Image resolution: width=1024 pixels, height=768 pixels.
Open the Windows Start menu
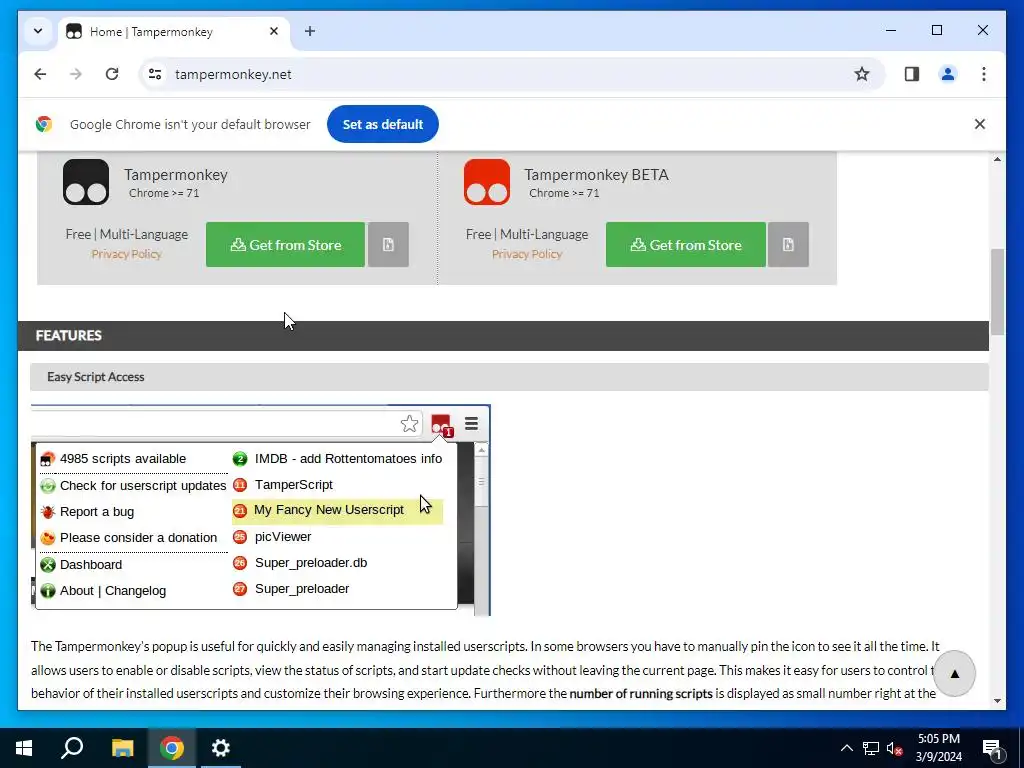tap(24, 748)
